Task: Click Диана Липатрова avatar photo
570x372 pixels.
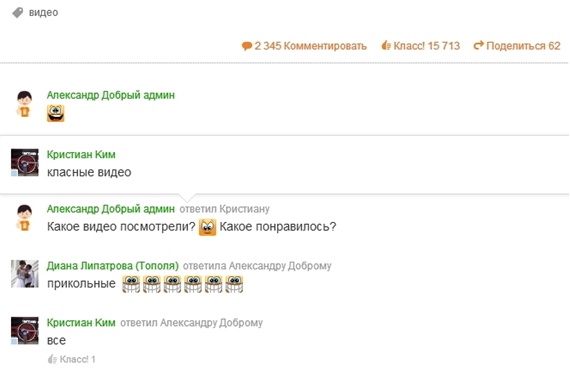Action: click(x=25, y=274)
